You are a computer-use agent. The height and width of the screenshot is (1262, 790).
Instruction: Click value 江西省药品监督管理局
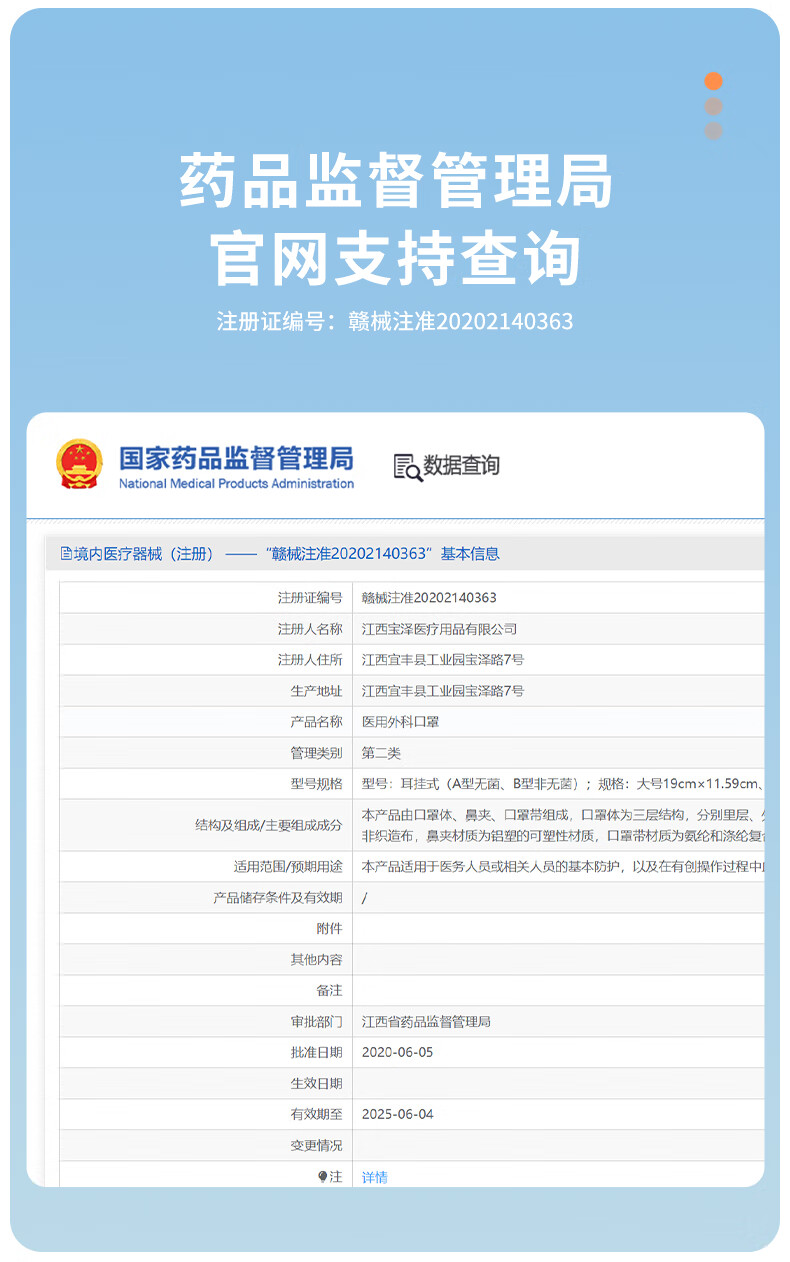pyautogui.click(x=427, y=1022)
